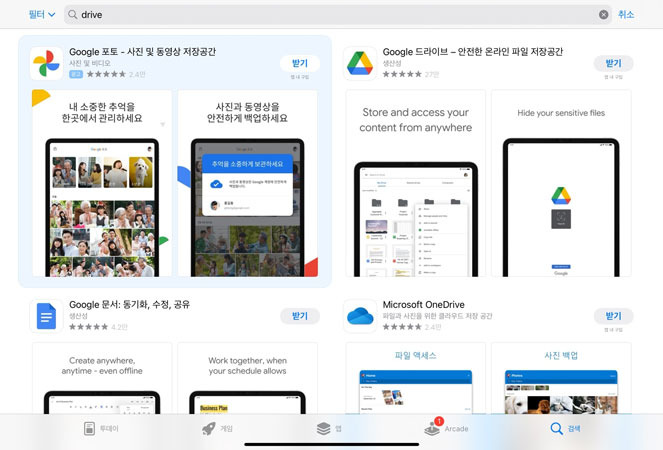The width and height of the screenshot is (663, 450).
Task: View 내 소중한 추억을 screenshot of Google 포토
Action: 102,183
